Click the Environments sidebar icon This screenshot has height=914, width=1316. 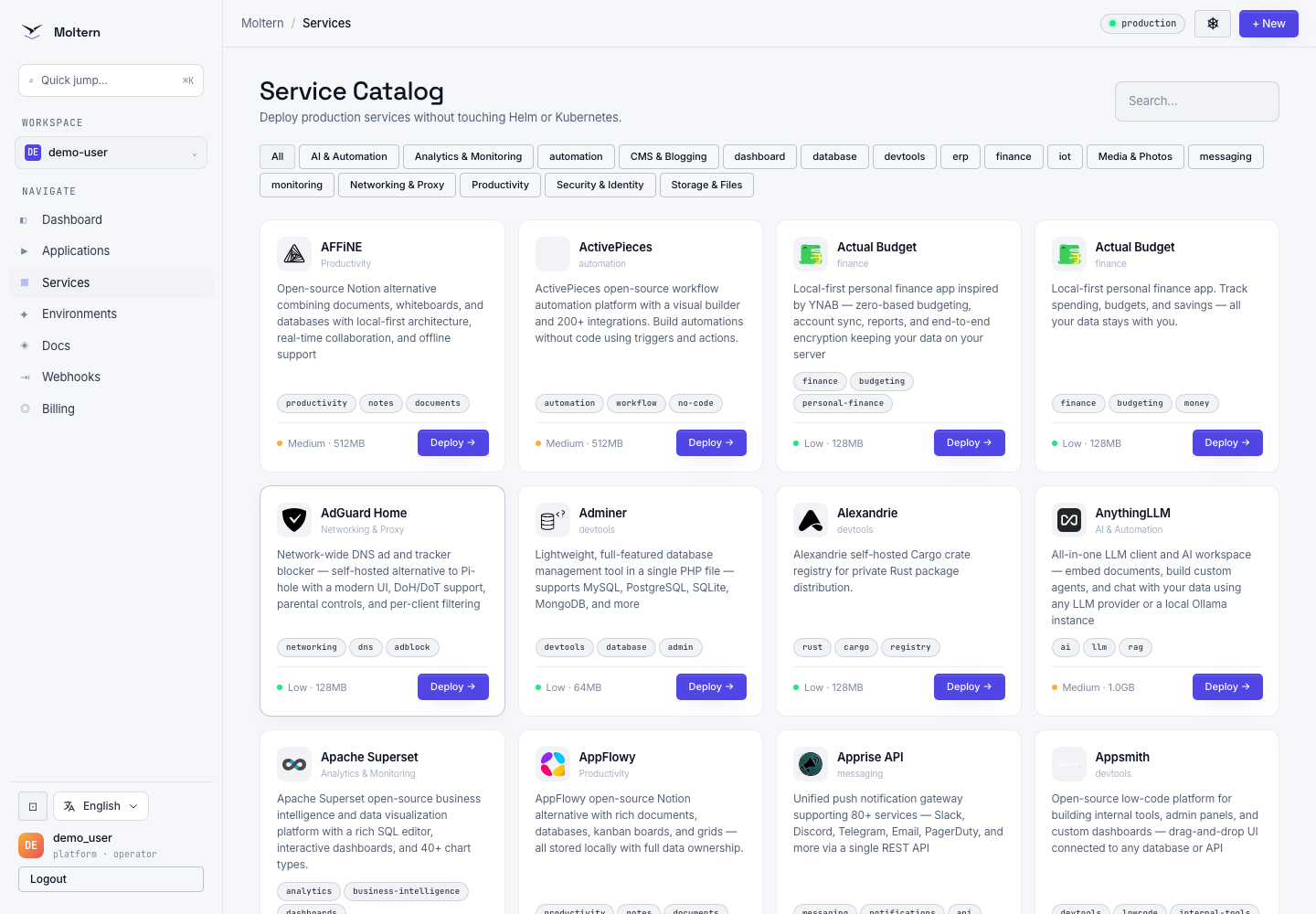(25, 314)
